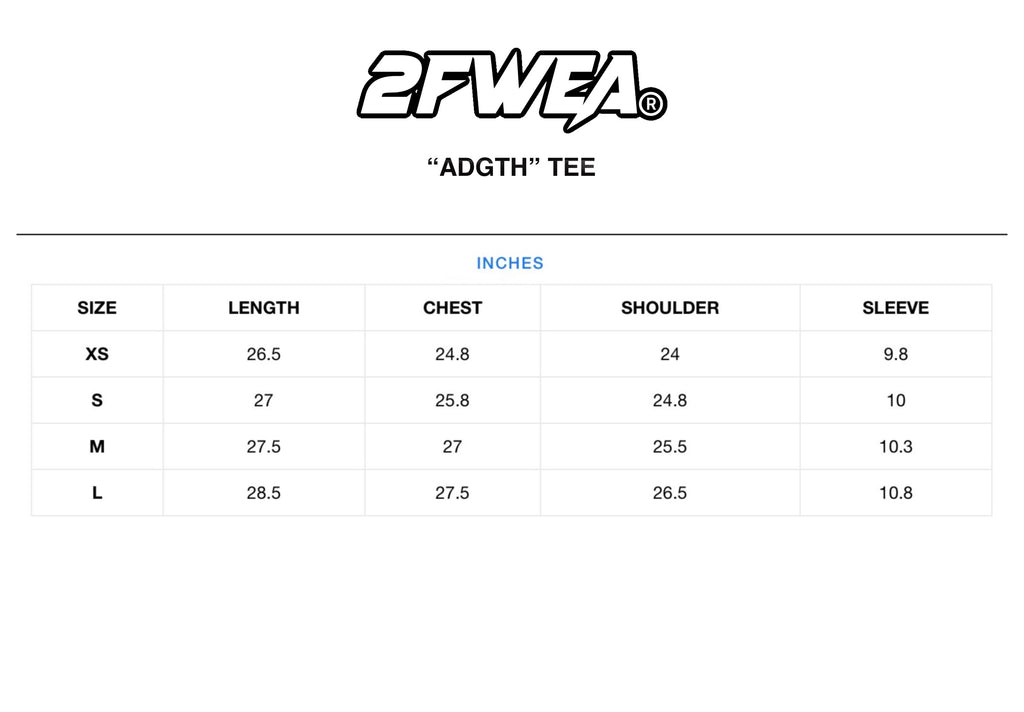Click the M shoulder value 25.5
This screenshot has width=1024, height=712.
tap(670, 446)
